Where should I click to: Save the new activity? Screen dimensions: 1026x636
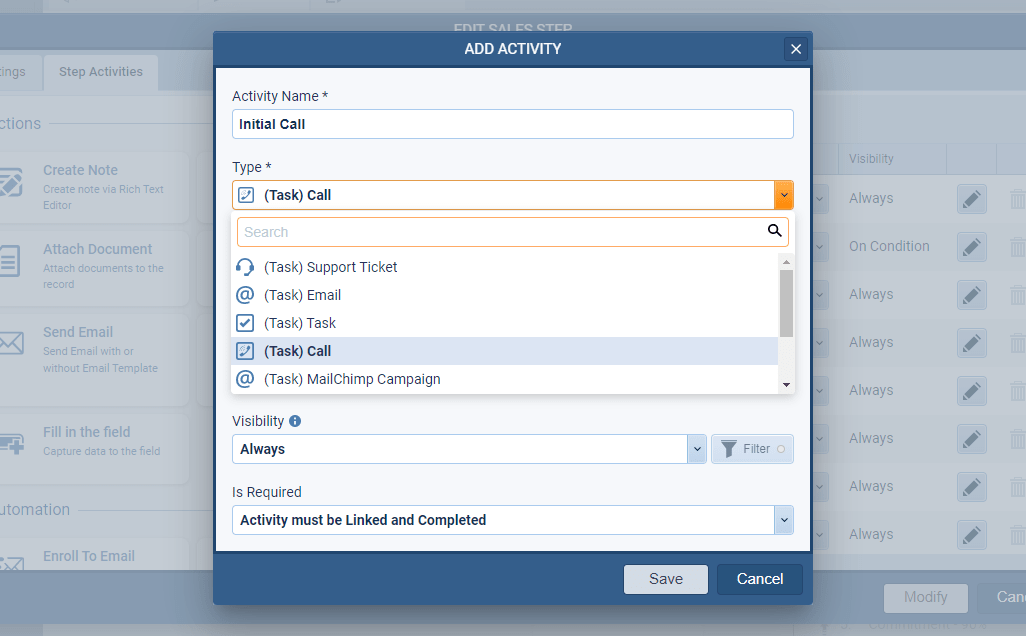(x=665, y=579)
